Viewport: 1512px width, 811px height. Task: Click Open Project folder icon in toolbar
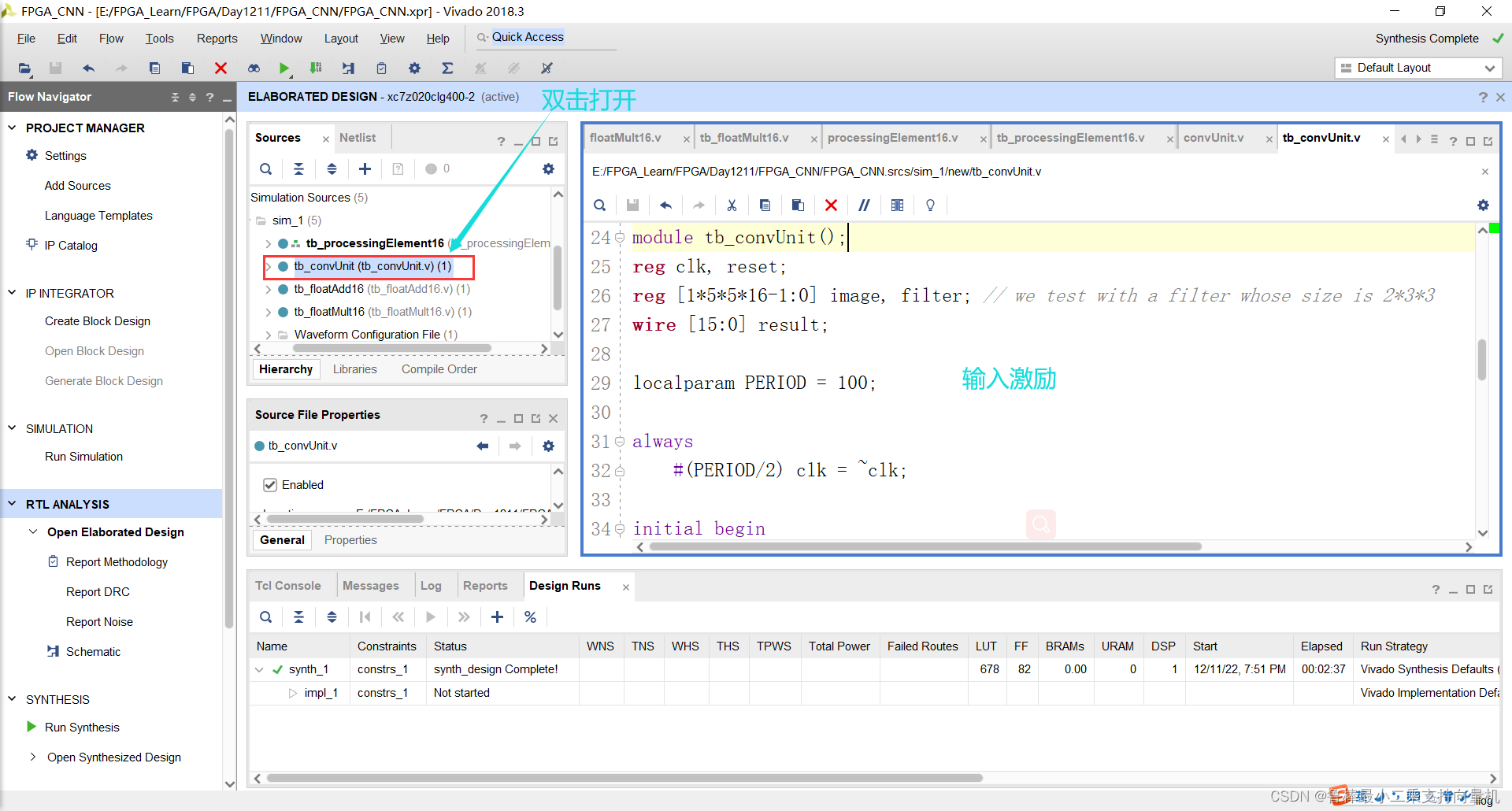24,69
